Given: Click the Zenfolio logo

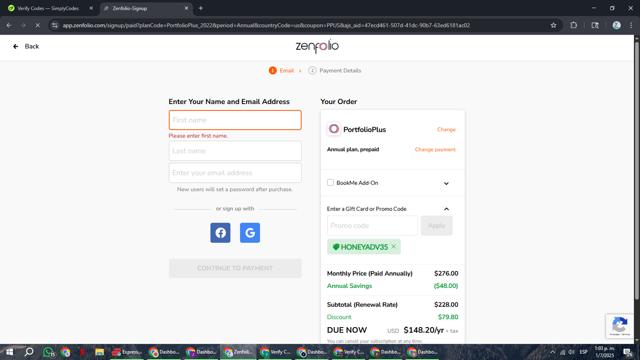Looking at the screenshot, I should [x=317, y=47].
